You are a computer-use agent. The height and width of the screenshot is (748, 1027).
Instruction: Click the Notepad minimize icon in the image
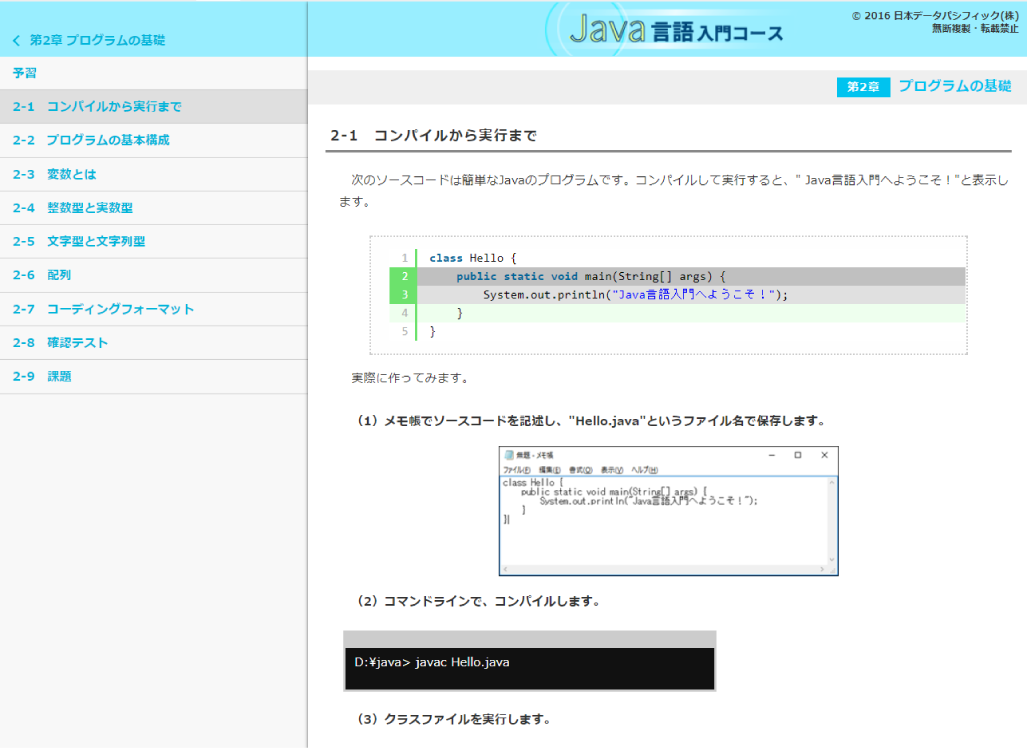pyautogui.click(x=772, y=455)
